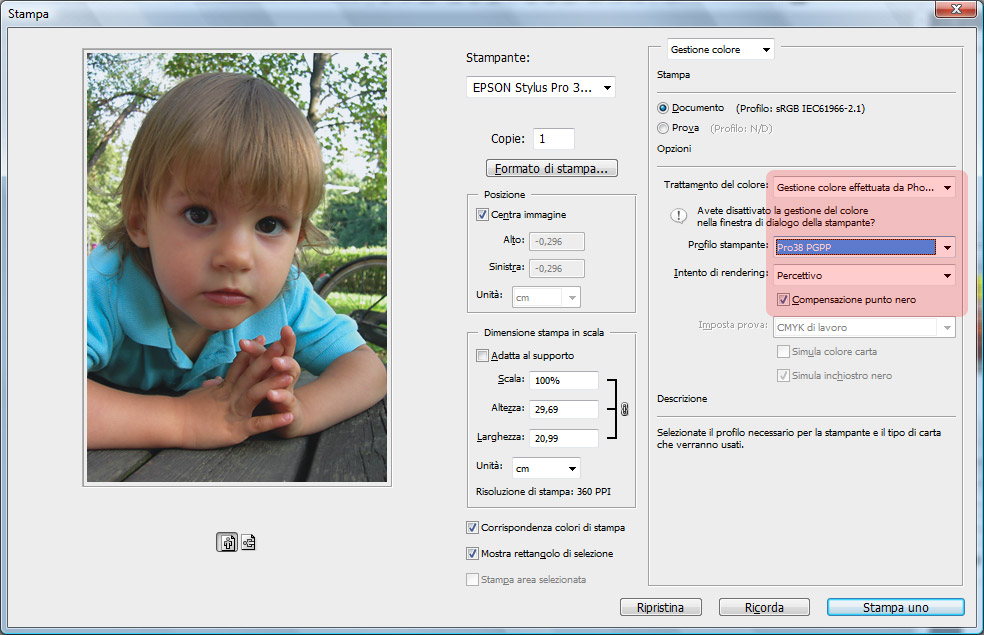Viewport: 984px width, 635px height.
Task: Open the Gestione colore dropdown
Action: (x=720, y=50)
